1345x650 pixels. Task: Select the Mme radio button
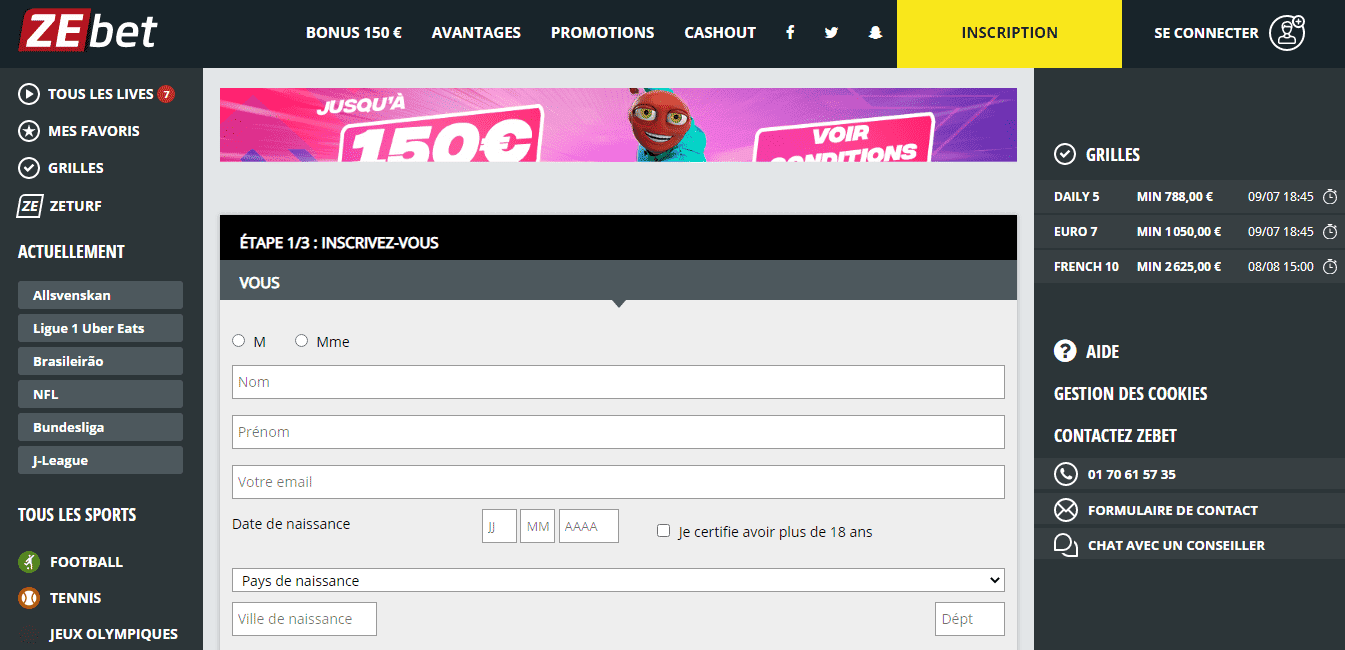301,341
